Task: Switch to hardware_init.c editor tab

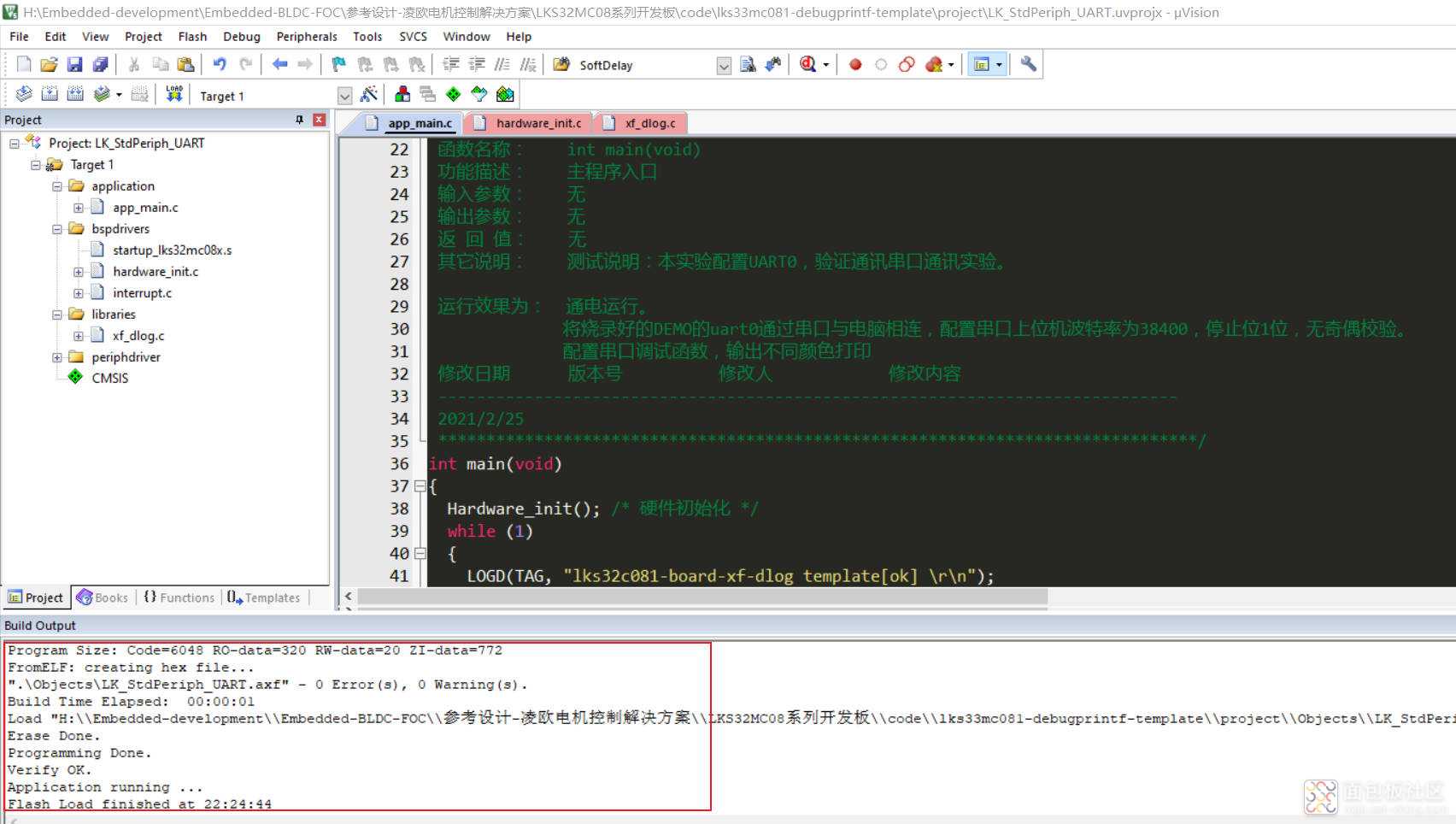Action: click(x=529, y=123)
